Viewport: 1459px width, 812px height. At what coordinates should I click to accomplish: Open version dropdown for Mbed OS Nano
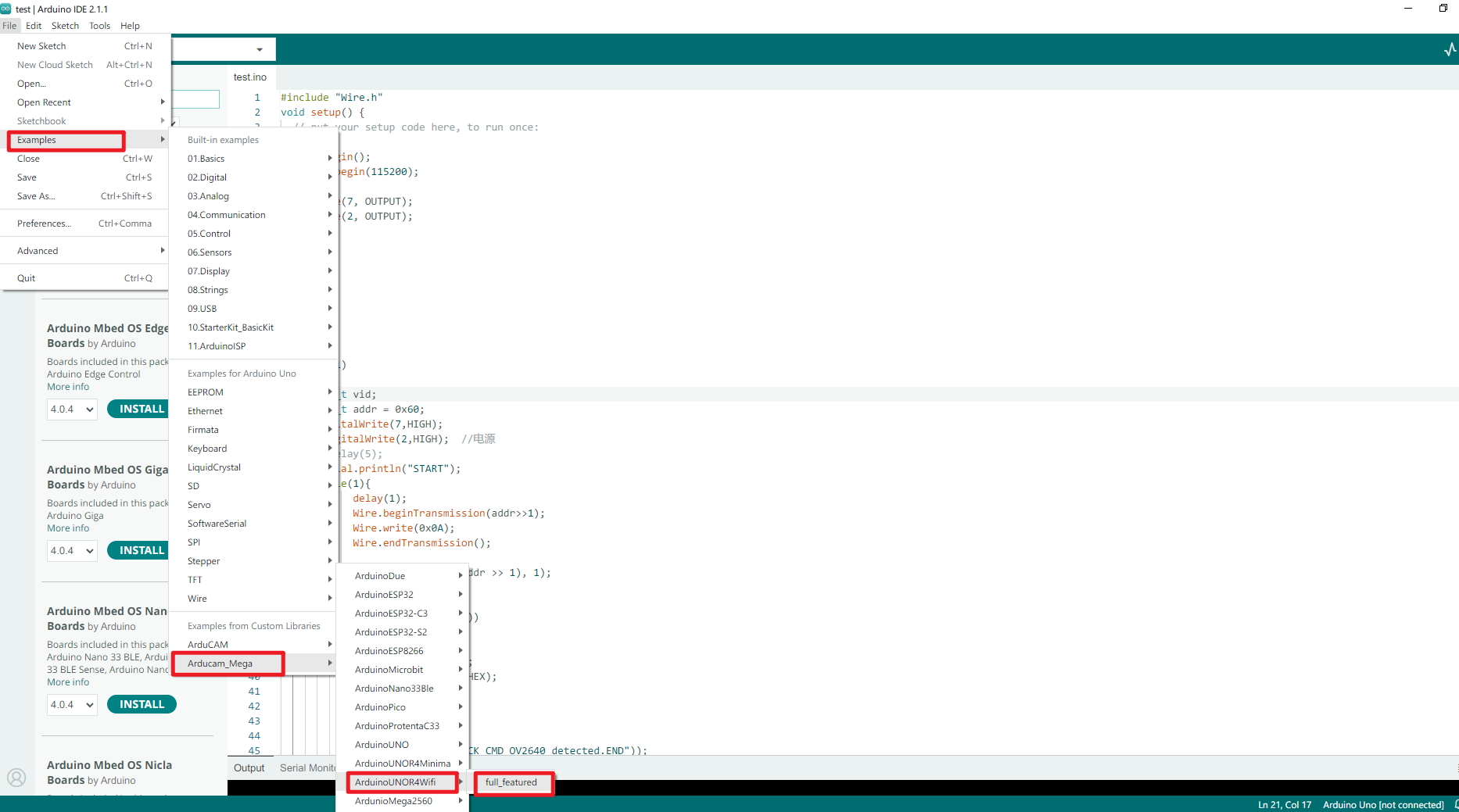(72, 704)
